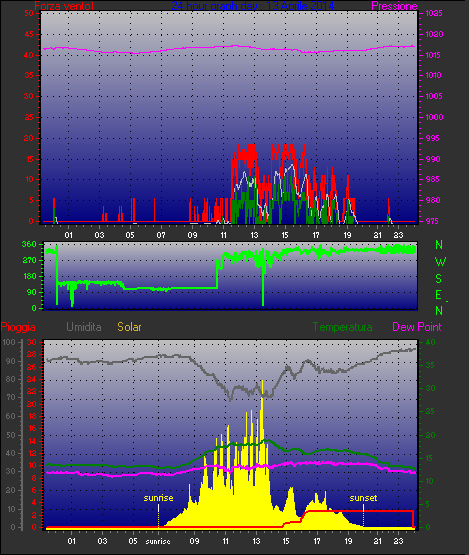469x555 pixels.
Task: Click the Forza vento axis title
Action: click(64, 6)
